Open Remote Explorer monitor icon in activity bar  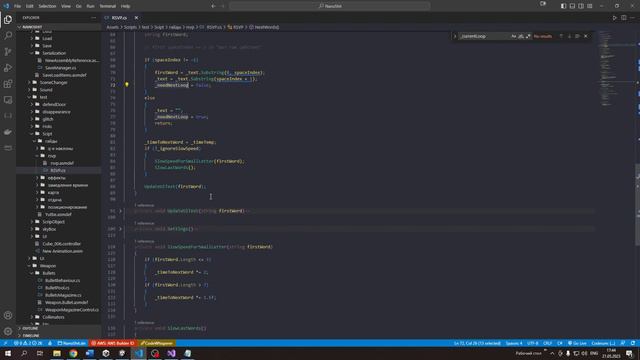[x=8, y=100]
